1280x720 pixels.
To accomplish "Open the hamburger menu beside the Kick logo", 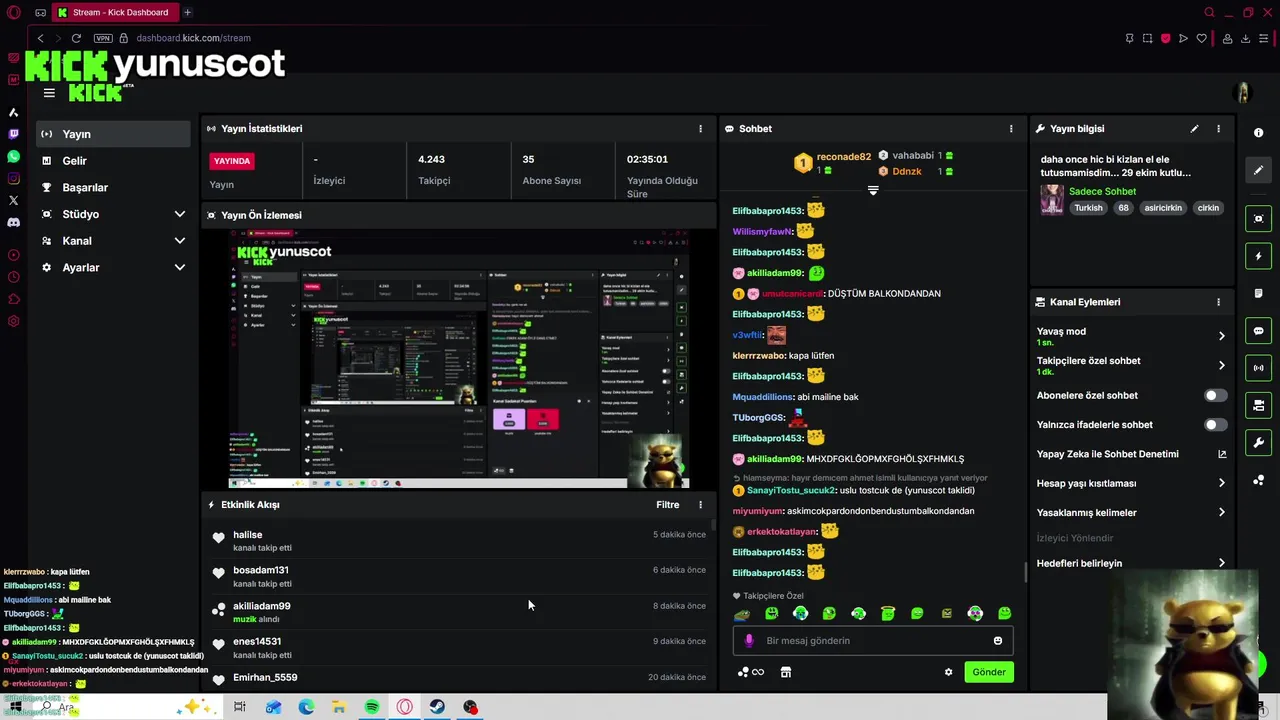I will pos(49,93).
